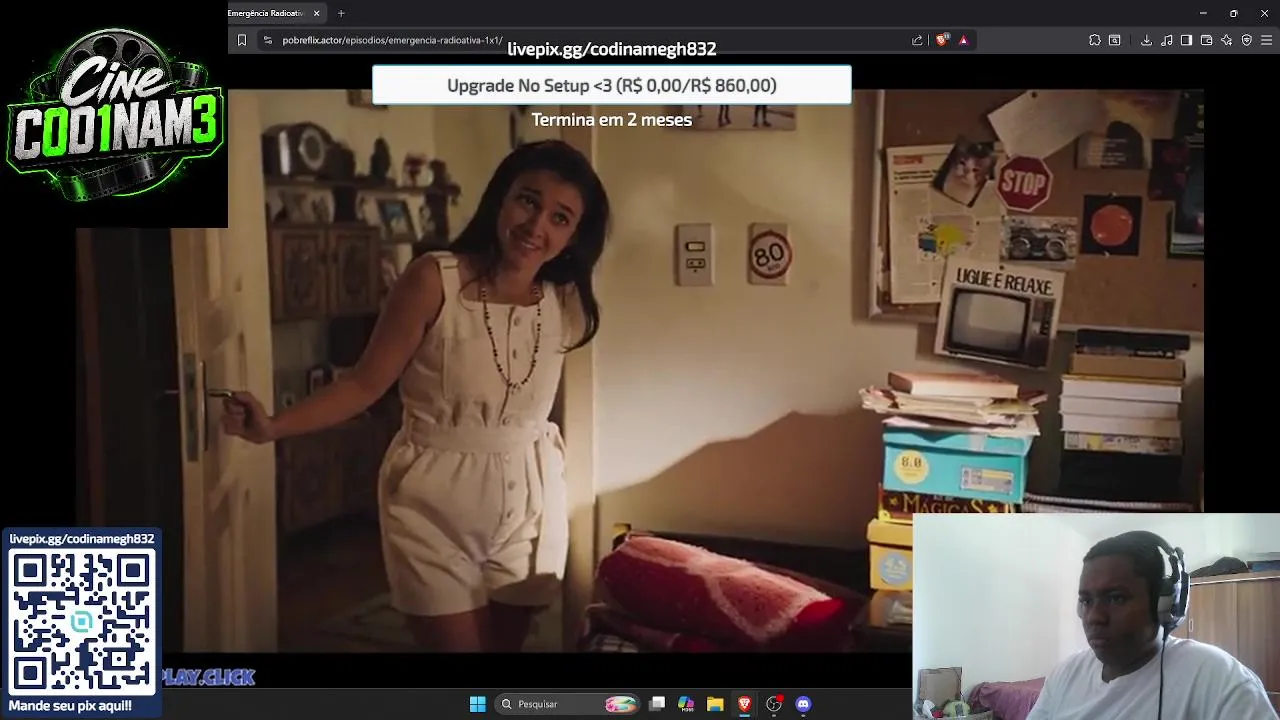The height and width of the screenshot is (720, 1280).
Task: Click the Cine COD1NAM3 logo
Action: pos(114,114)
